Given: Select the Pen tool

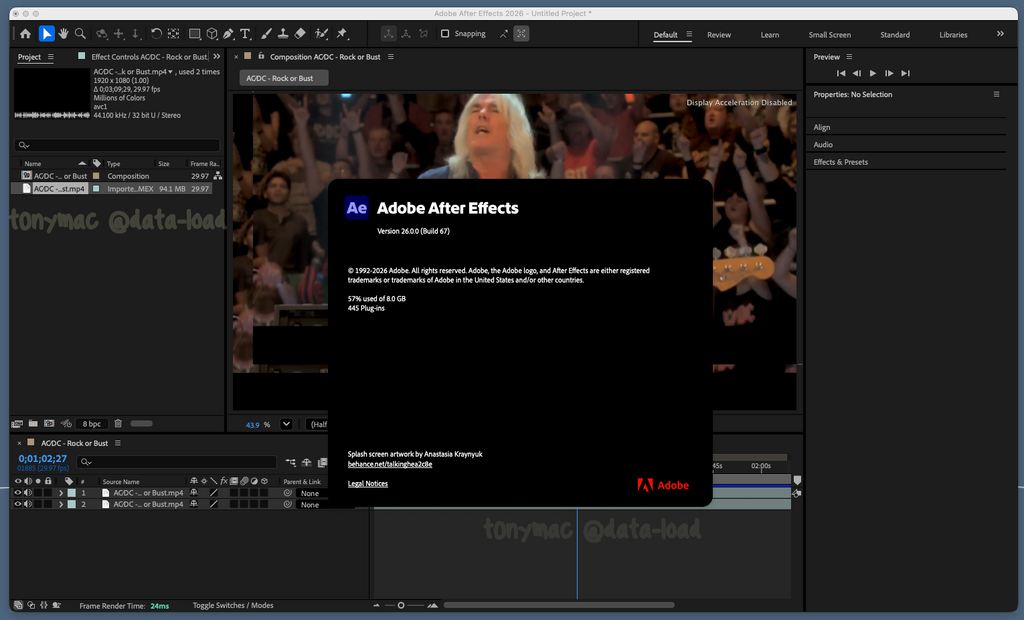Looking at the screenshot, I should coord(227,33).
